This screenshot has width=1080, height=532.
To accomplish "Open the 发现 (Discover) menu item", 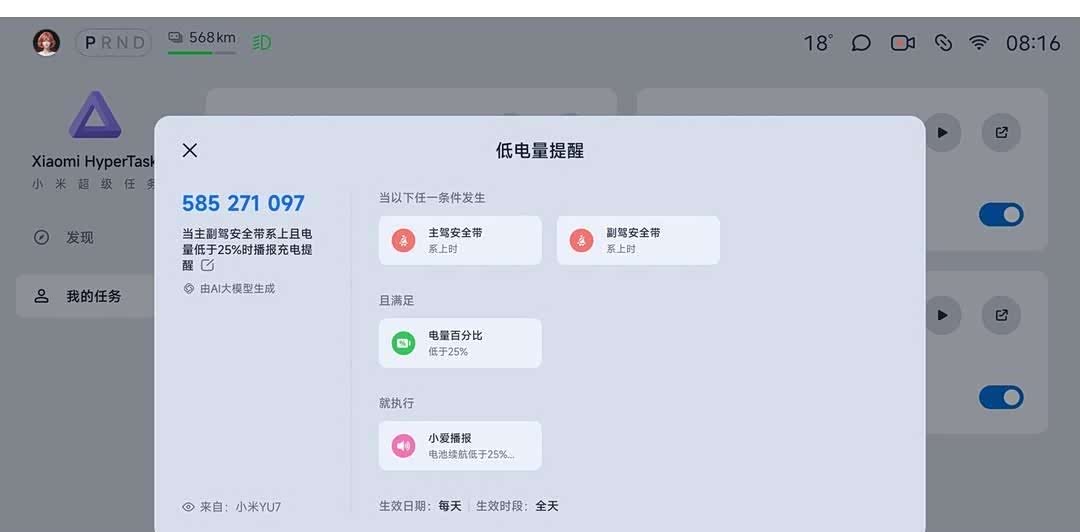I will [x=80, y=237].
